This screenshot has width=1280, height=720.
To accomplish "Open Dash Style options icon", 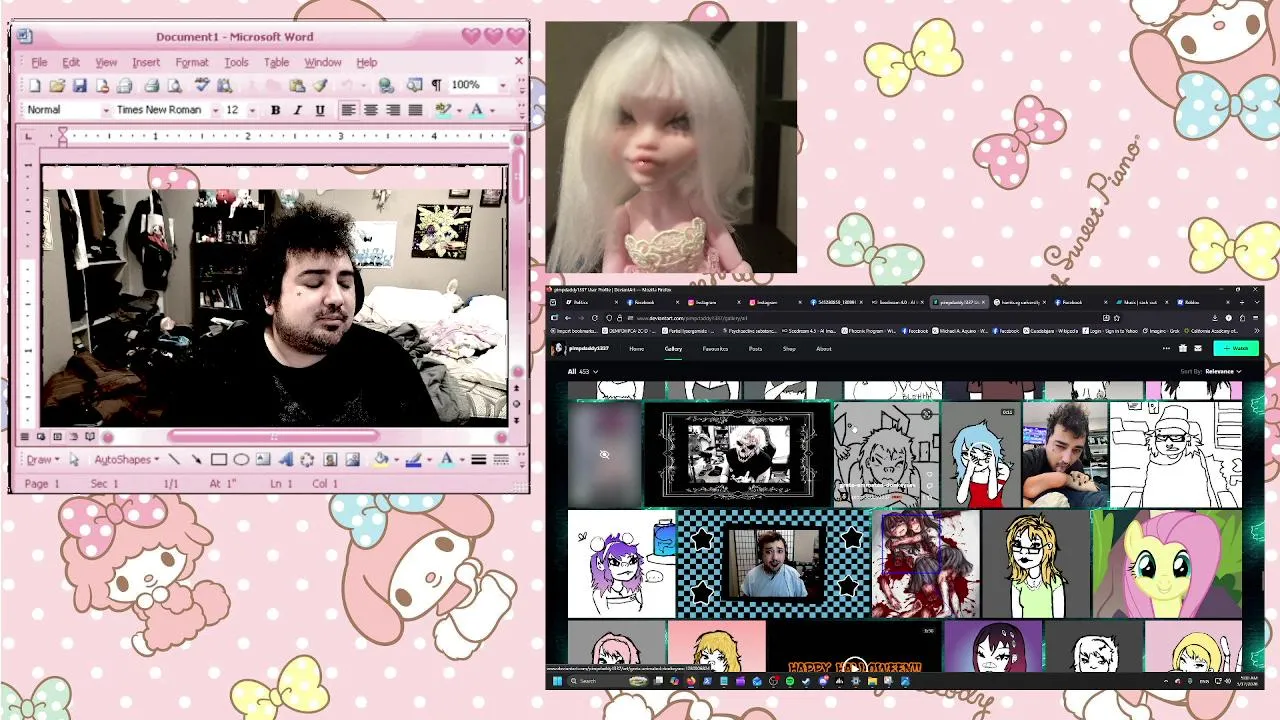I will (501, 460).
